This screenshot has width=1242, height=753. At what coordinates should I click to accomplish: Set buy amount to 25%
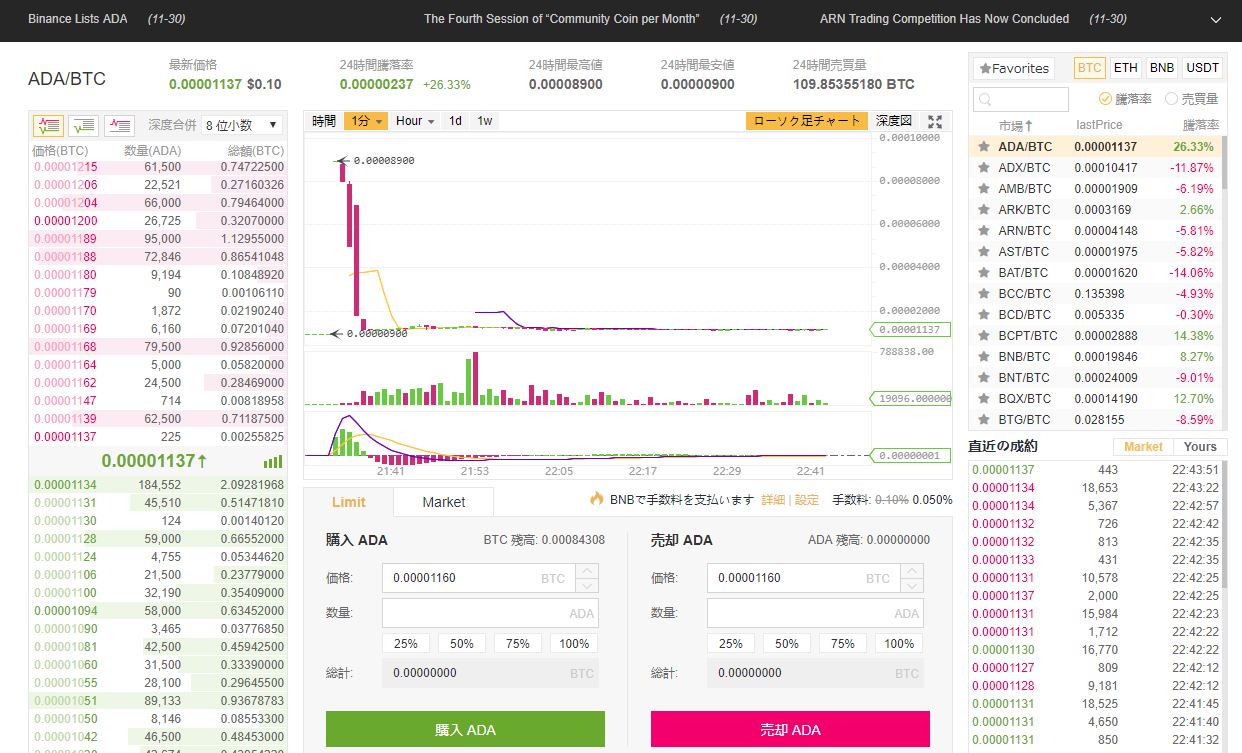[406, 644]
